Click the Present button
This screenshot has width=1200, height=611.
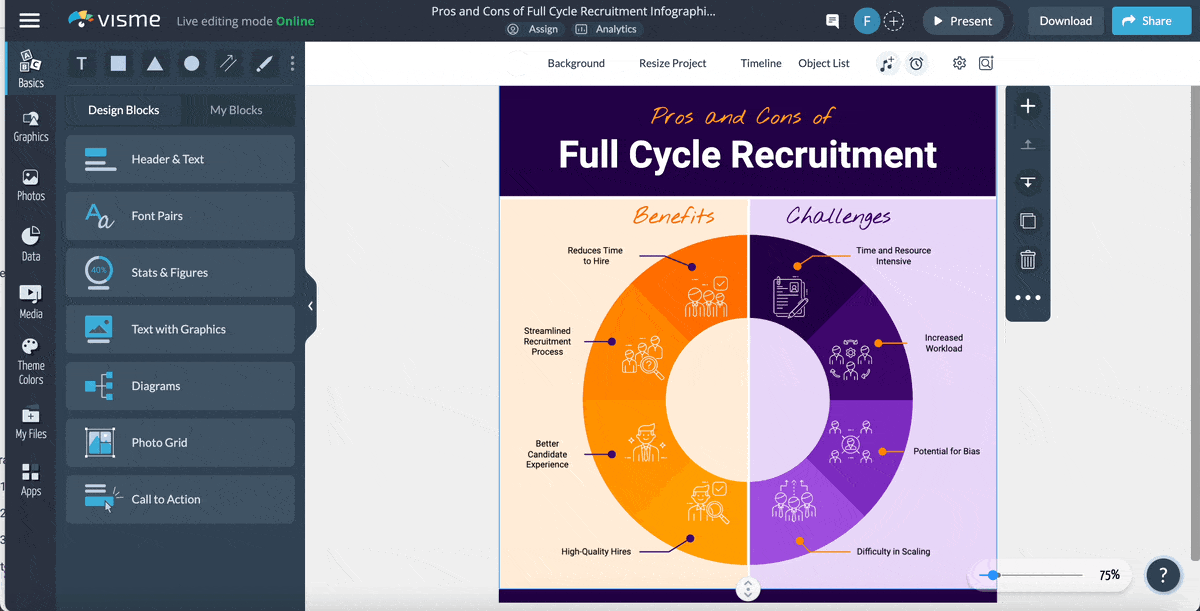pos(961,21)
